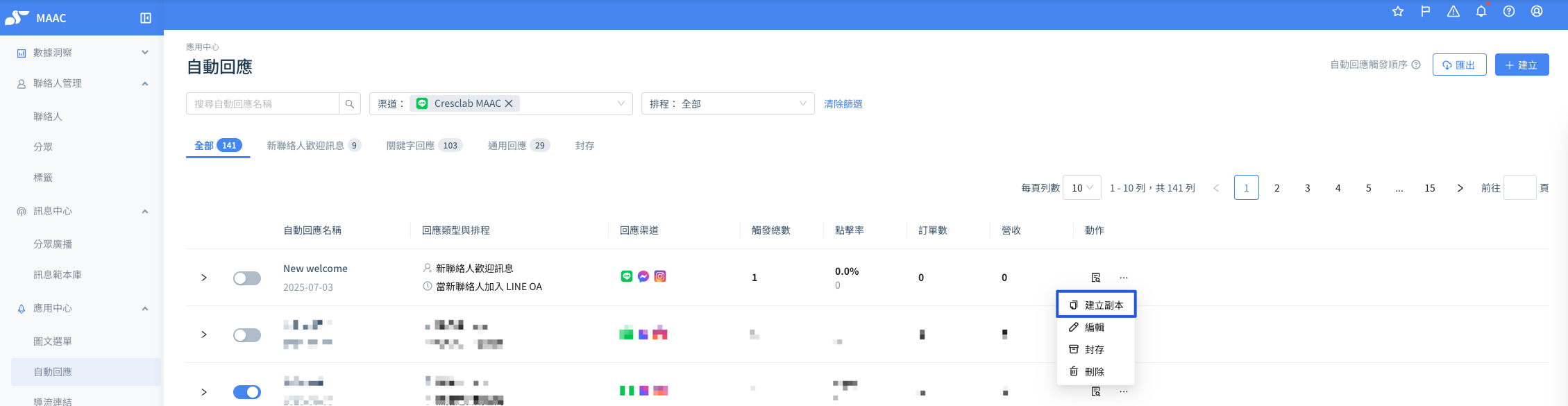Click the 建立 create button
Image resolution: width=1568 pixels, height=406 pixels.
coord(1522,65)
